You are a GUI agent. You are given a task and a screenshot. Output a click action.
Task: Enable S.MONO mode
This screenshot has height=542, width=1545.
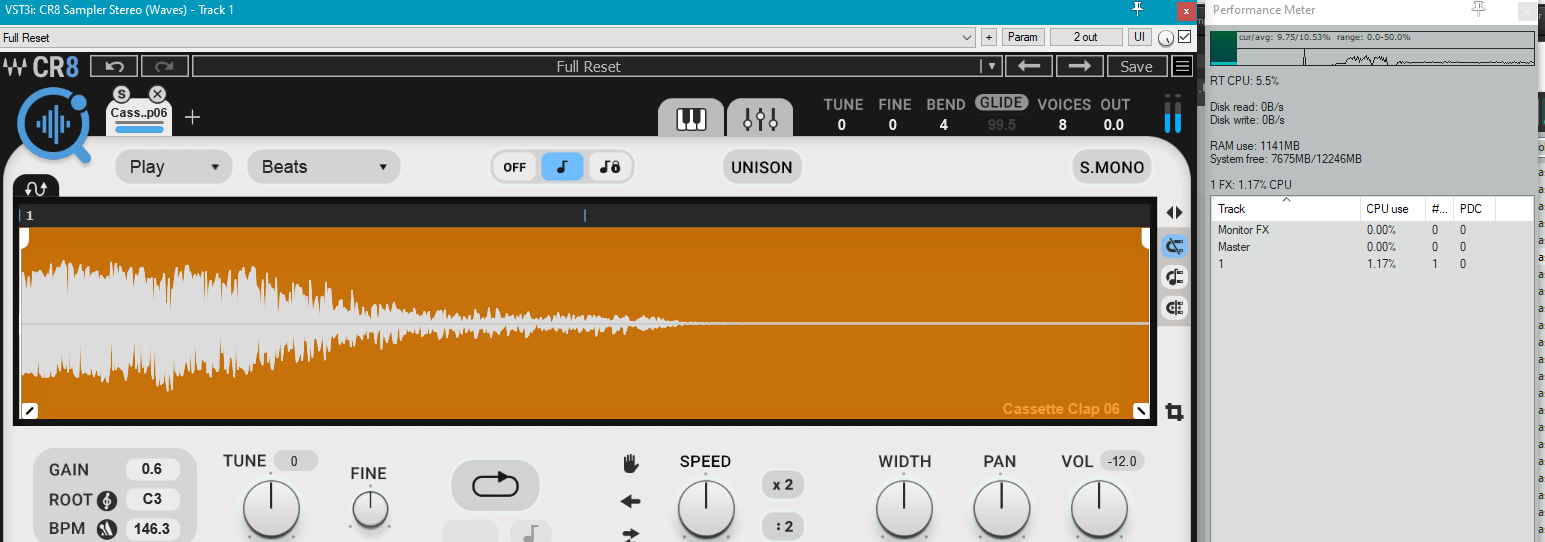1112,167
